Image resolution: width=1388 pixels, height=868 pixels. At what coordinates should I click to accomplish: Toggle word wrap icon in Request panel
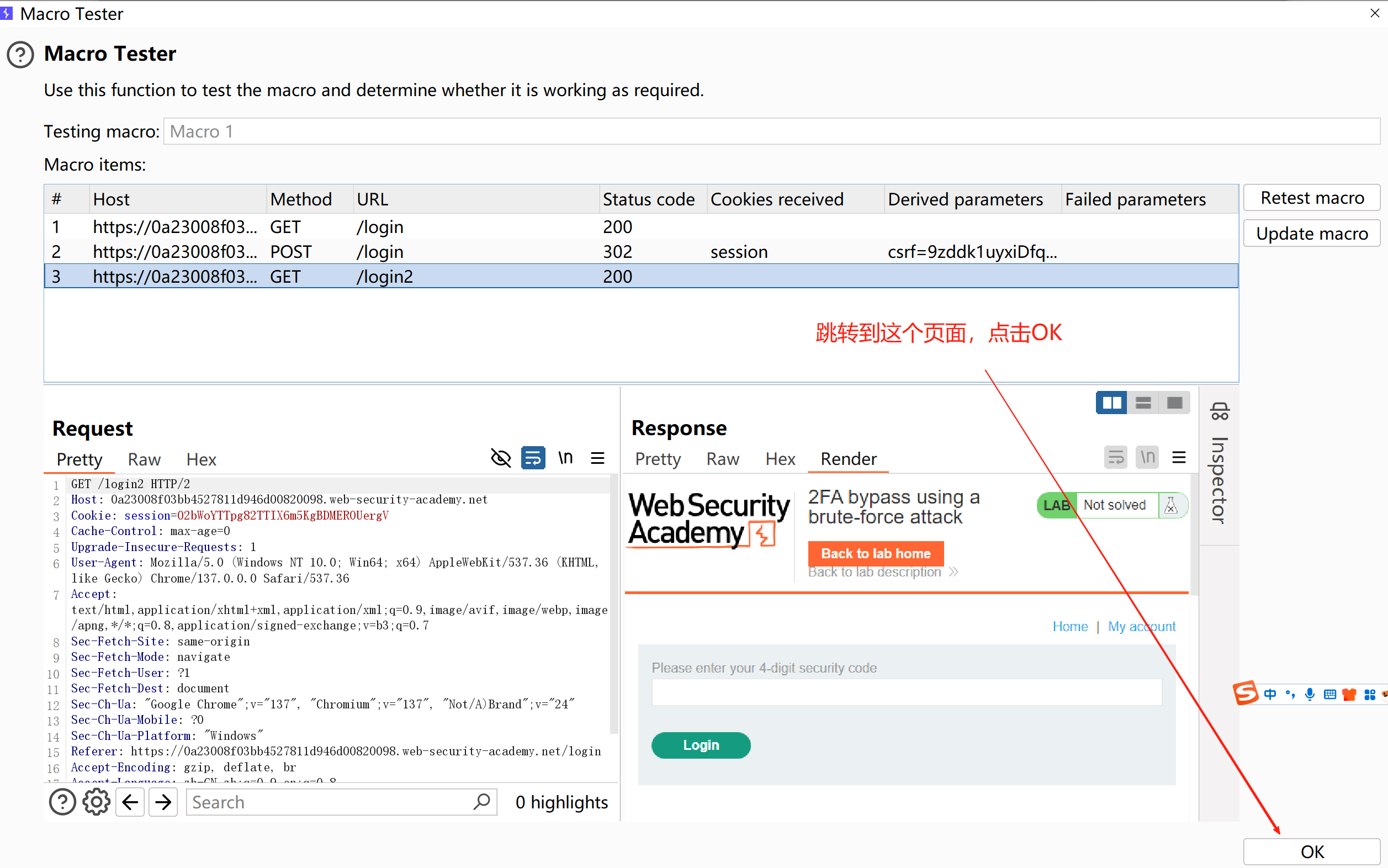pyautogui.click(x=533, y=458)
